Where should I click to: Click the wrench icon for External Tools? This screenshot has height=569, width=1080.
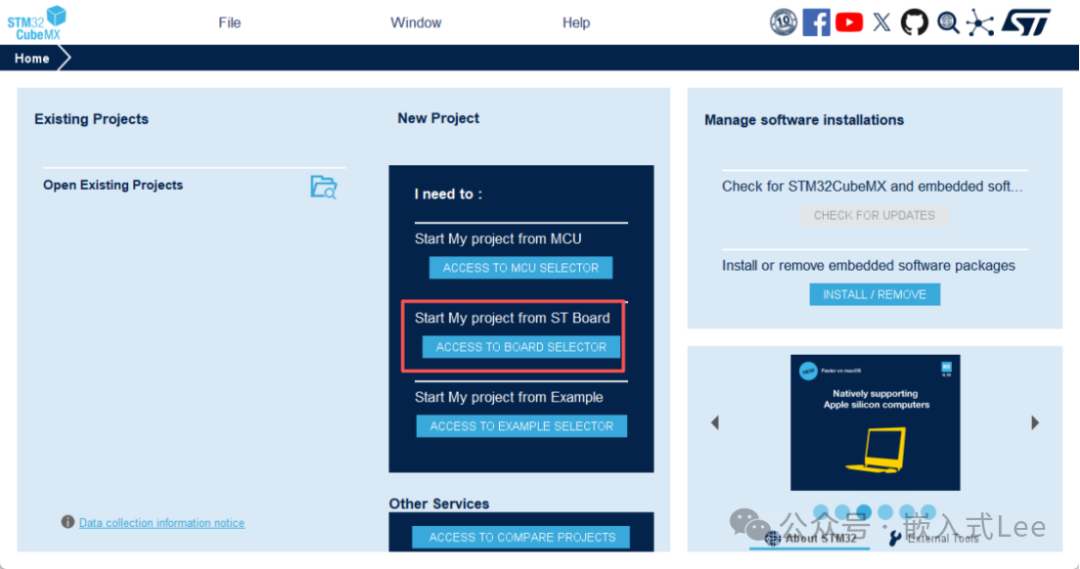pyautogui.click(x=895, y=538)
